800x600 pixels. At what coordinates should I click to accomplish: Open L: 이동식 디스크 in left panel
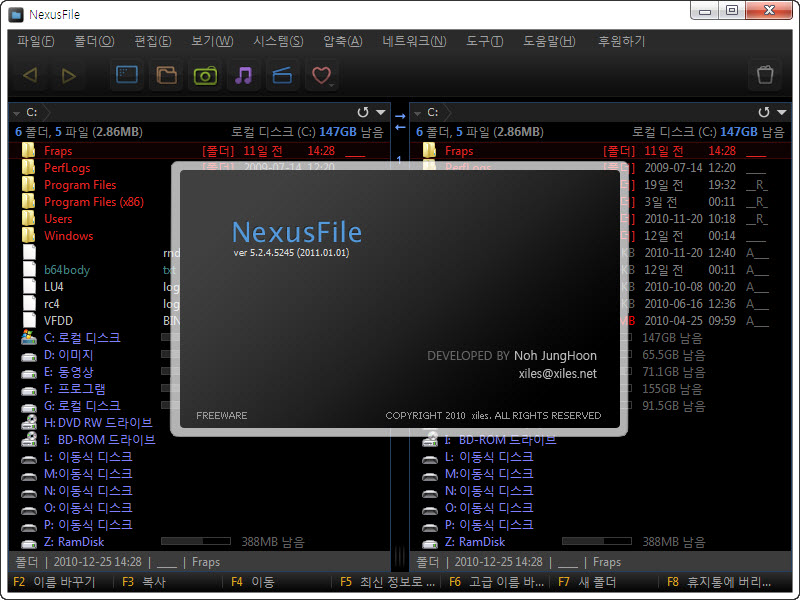[88, 457]
